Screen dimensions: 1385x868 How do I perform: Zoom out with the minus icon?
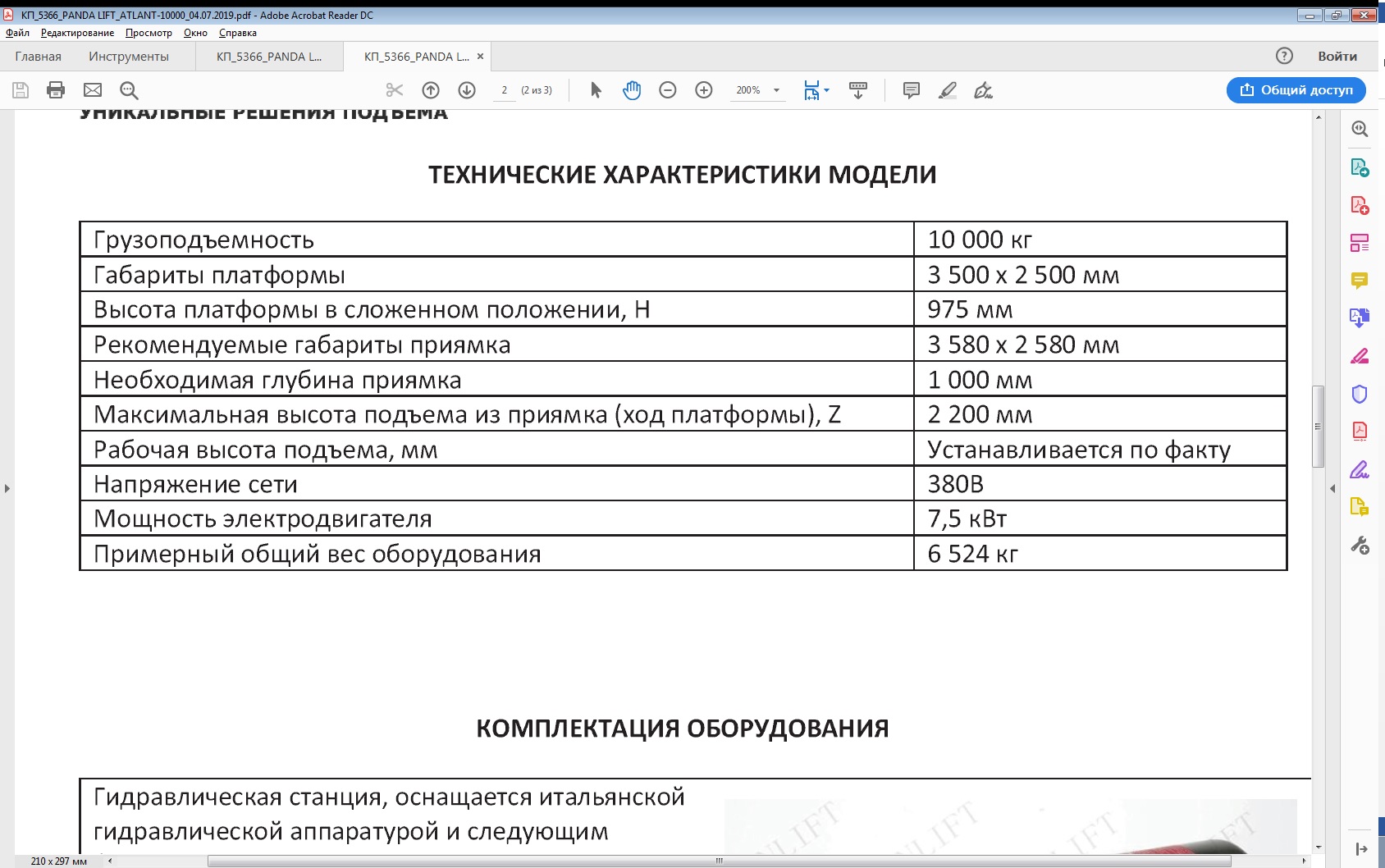pos(668,90)
